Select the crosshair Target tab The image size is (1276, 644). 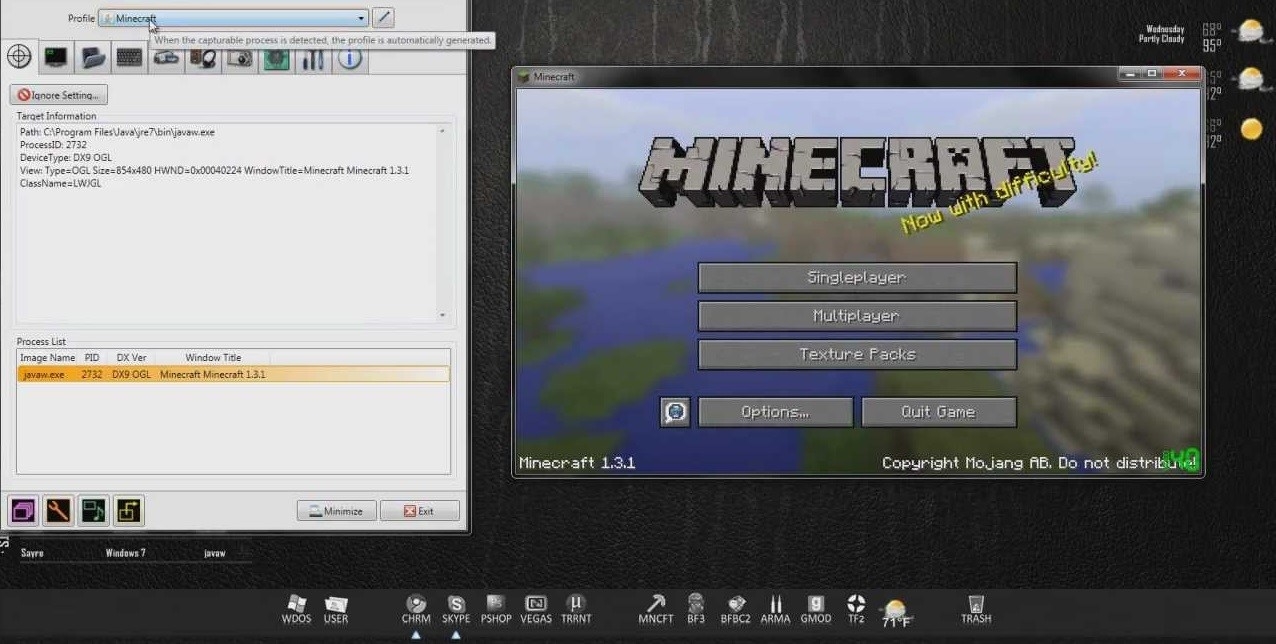[x=19, y=57]
